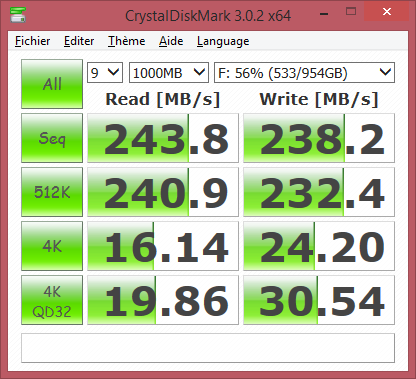
Task: Maximize the CrystalDiskMark window
Action: 351,12
